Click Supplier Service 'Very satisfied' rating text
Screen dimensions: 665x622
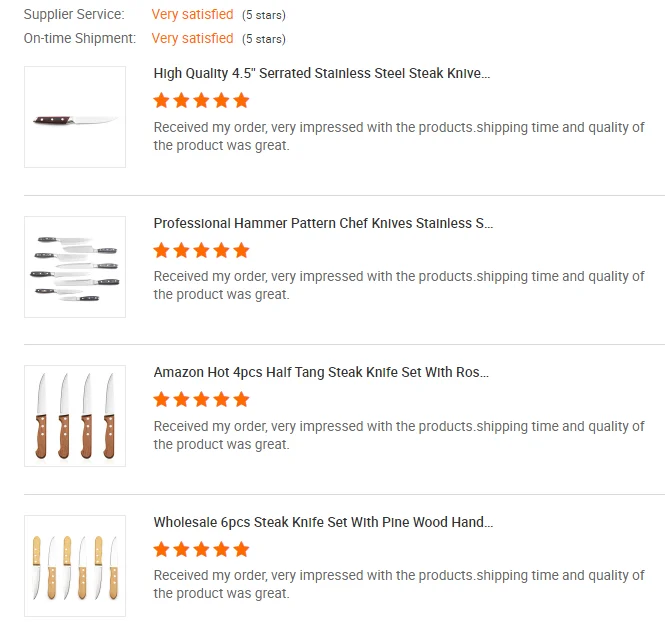(192, 14)
